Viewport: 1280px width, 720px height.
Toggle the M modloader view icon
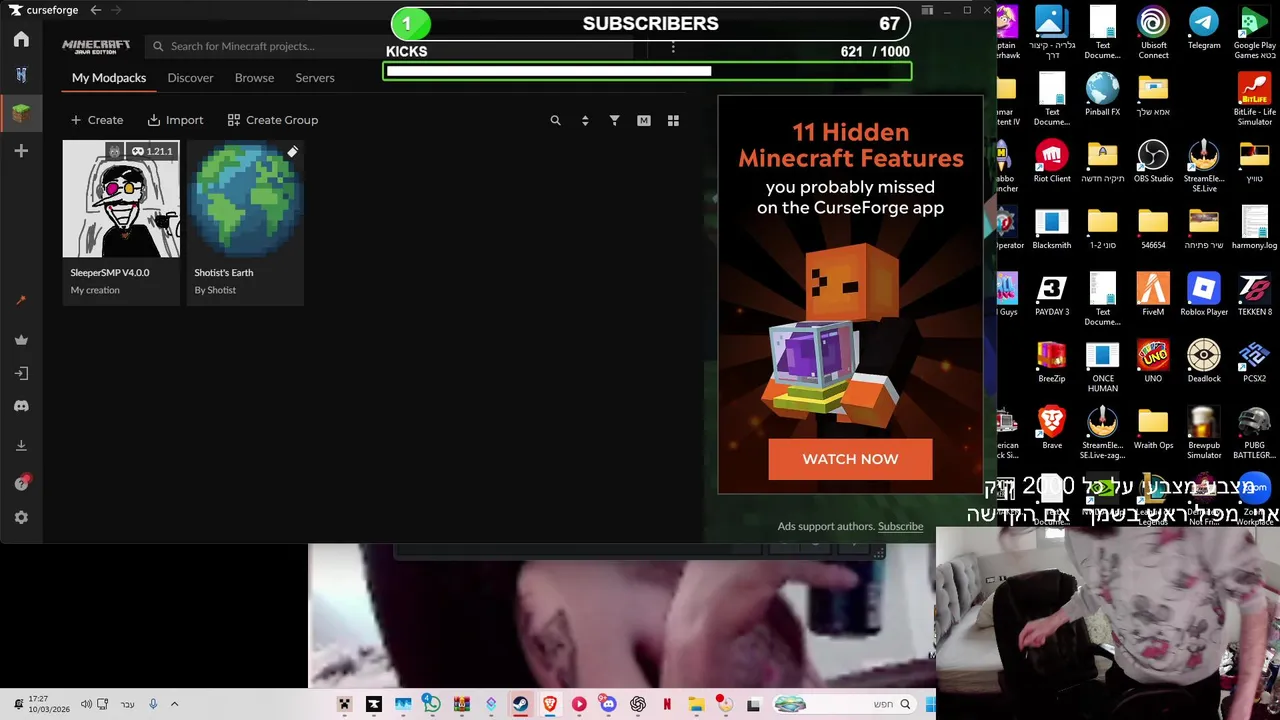pos(644,120)
